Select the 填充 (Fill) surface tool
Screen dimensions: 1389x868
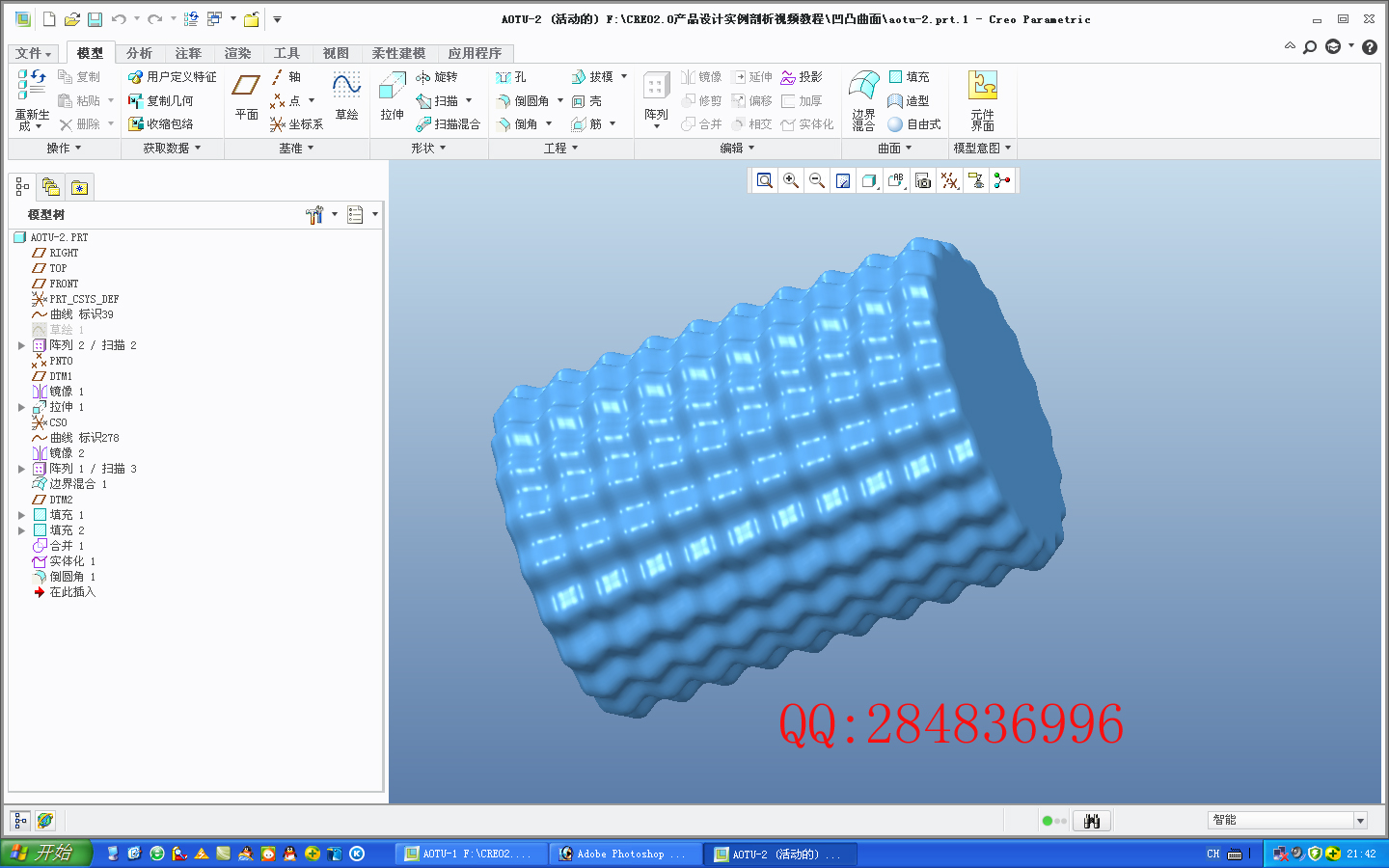point(909,77)
